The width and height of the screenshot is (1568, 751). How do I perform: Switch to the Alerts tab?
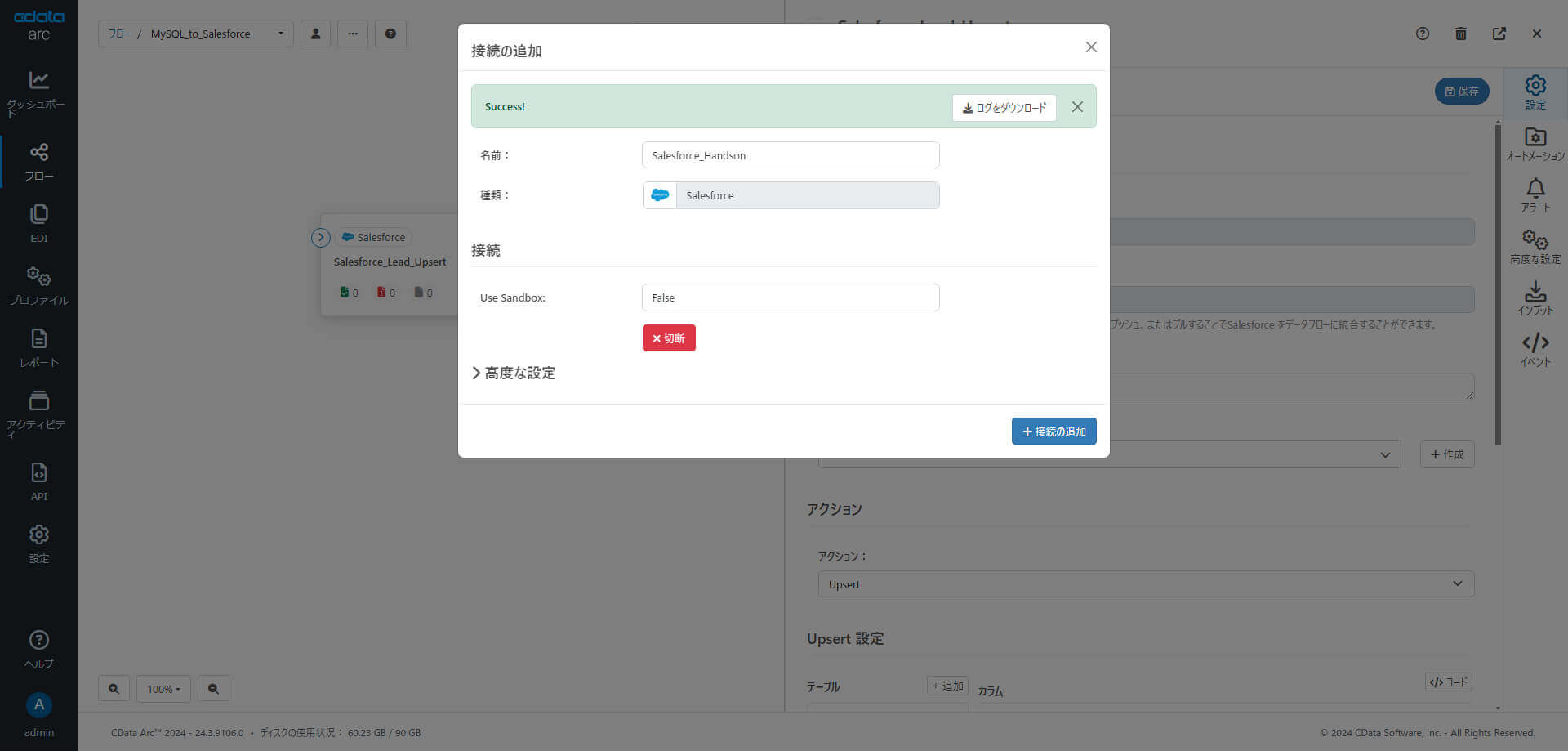click(x=1535, y=195)
